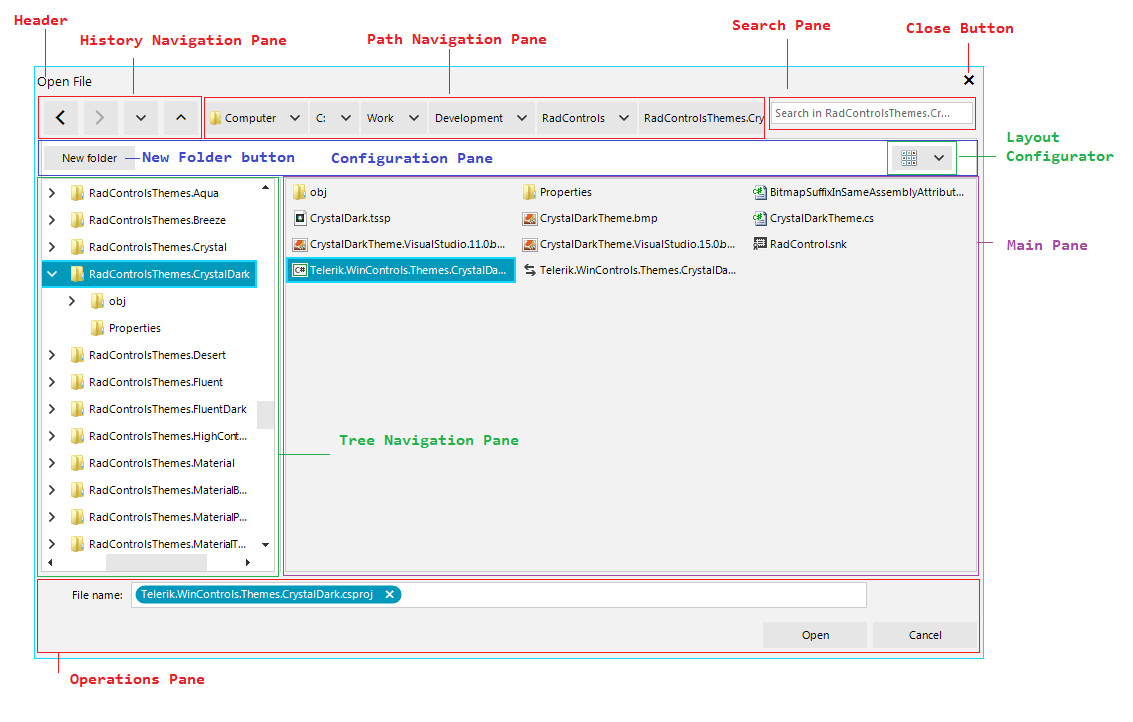This screenshot has width=1133, height=722.
Task: Expand the RadControlsThemes.Fluent tree node
Action: (52, 381)
